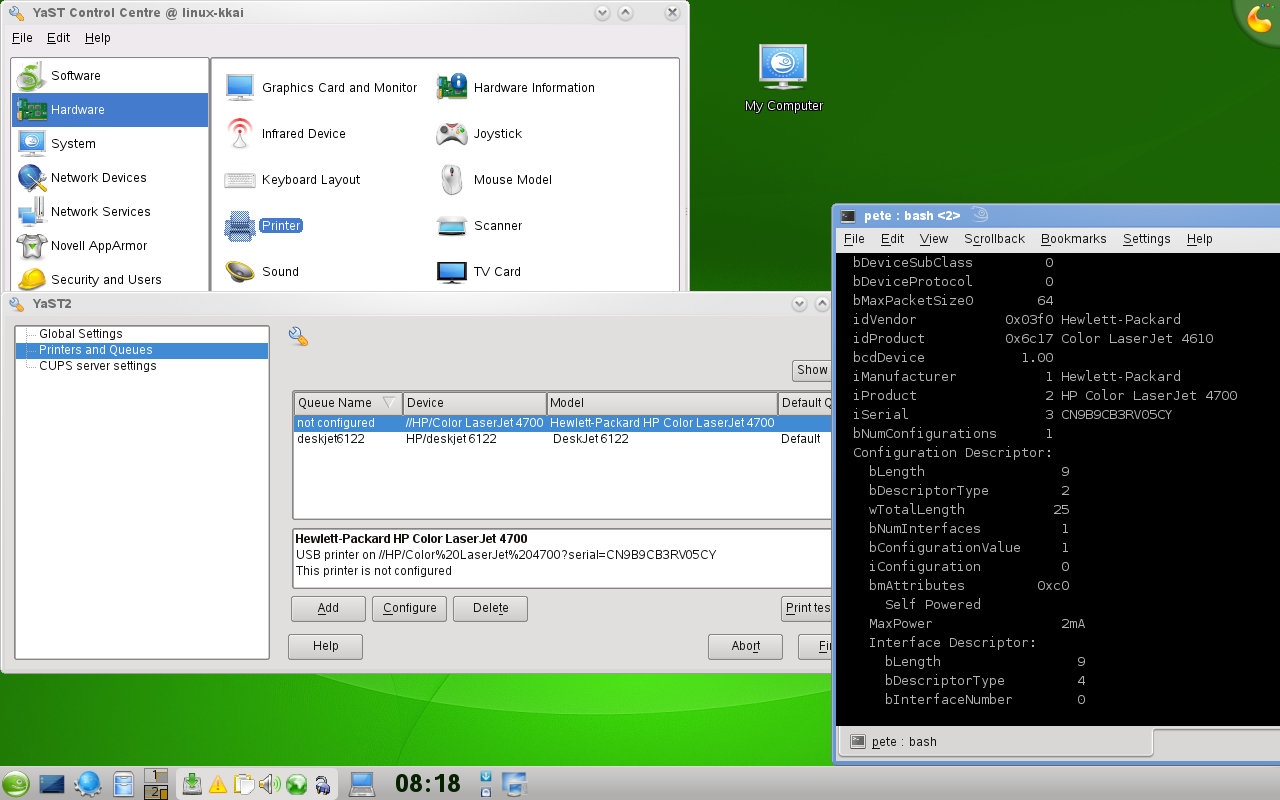Screen dimensions: 1280x800
Task: Open Graphics Card and Monitor module
Action: point(321,88)
